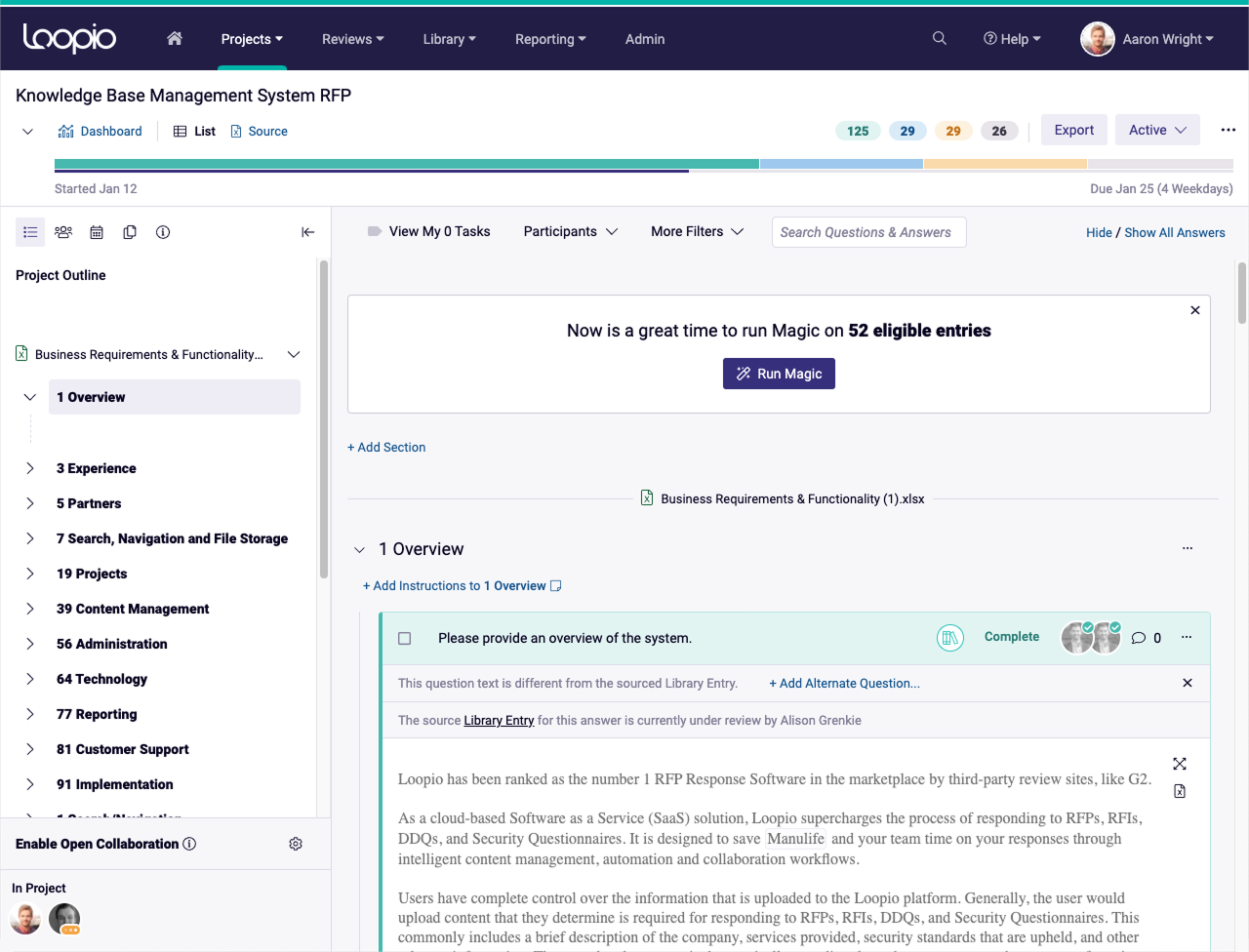Viewport: 1249px width, 952px height.
Task: Toggle View My 0 Tasks filter
Action: tap(429, 231)
